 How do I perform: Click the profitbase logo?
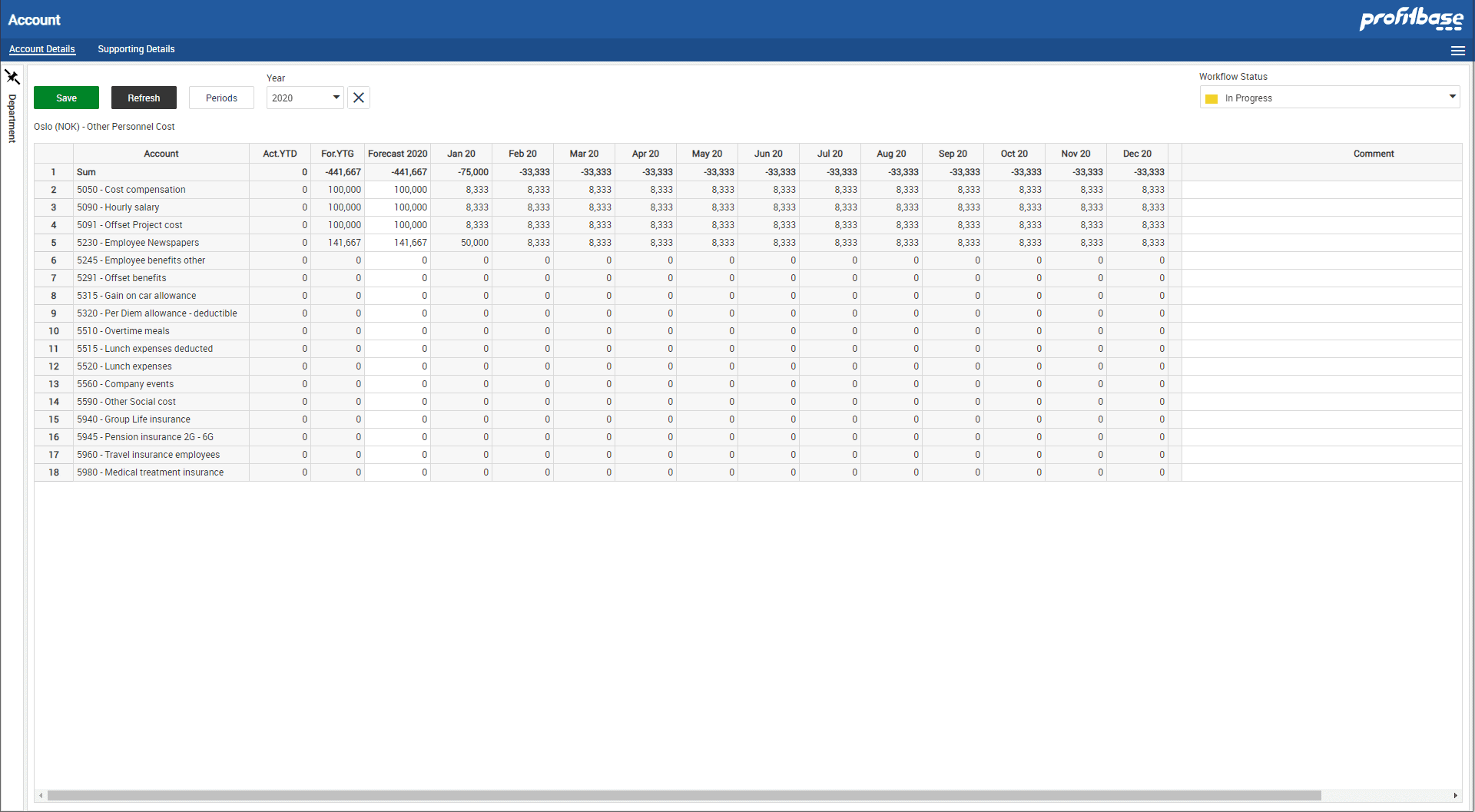click(1410, 19)
